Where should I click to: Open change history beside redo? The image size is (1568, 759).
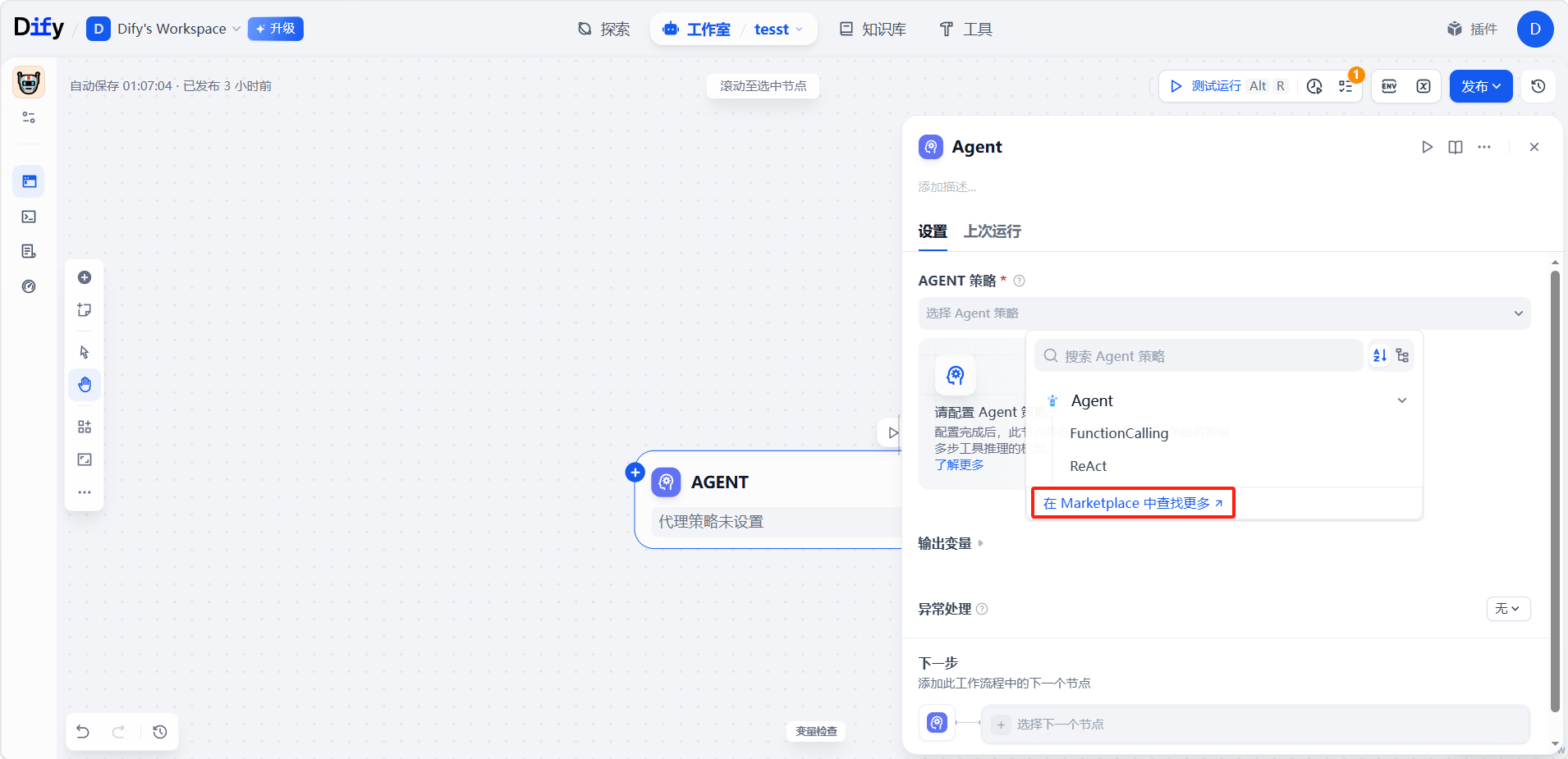click(160, 732)
